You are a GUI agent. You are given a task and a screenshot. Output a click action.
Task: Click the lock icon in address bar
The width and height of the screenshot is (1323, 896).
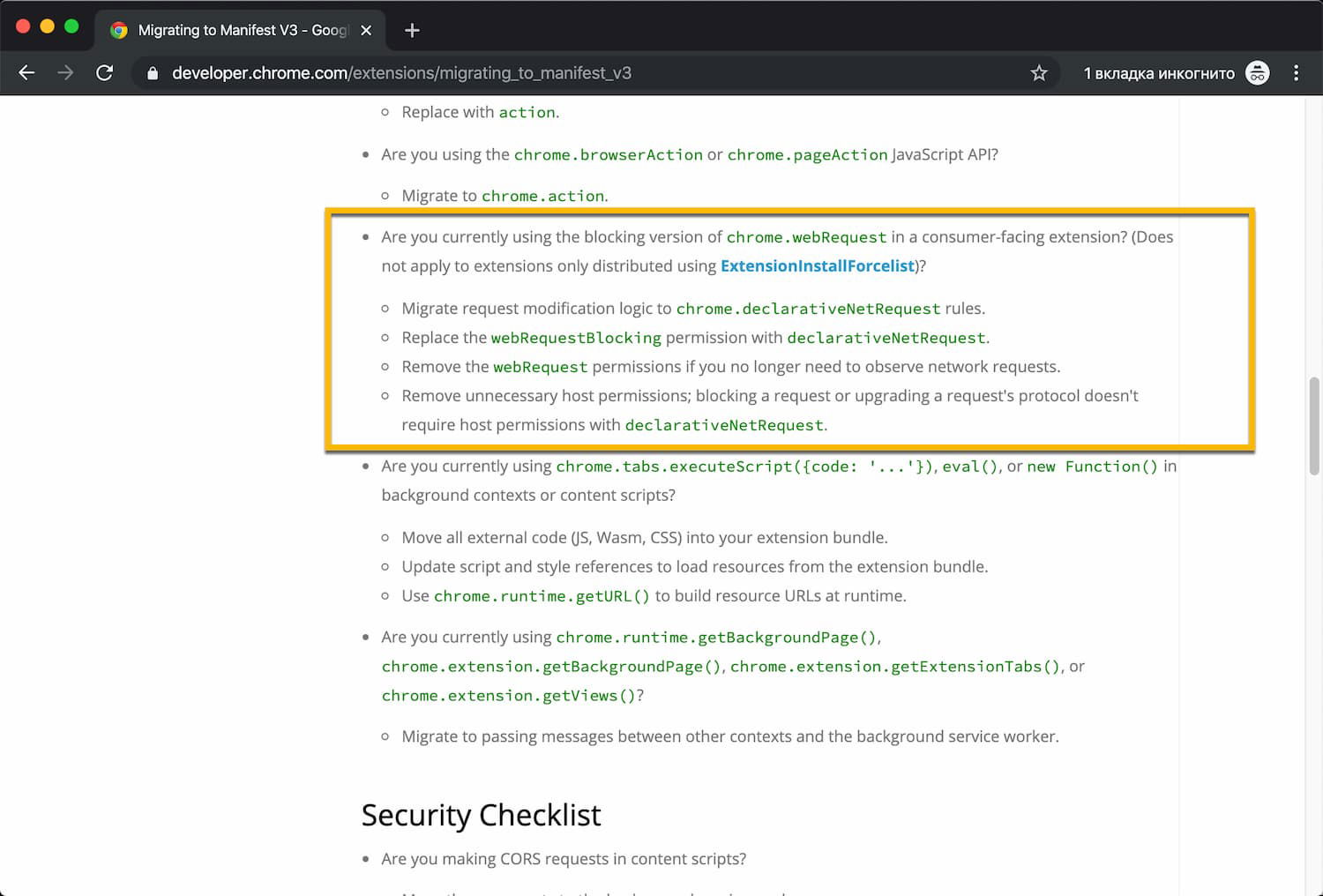pos(153,73)
